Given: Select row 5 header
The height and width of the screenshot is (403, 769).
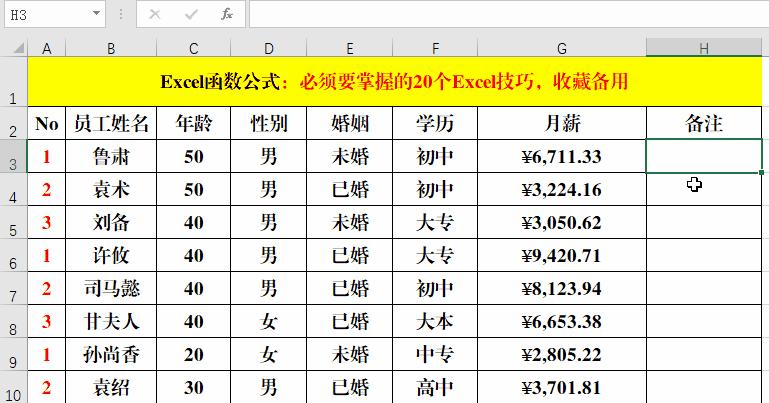Looking at the screenshot, I should click(x=13, y=223).
